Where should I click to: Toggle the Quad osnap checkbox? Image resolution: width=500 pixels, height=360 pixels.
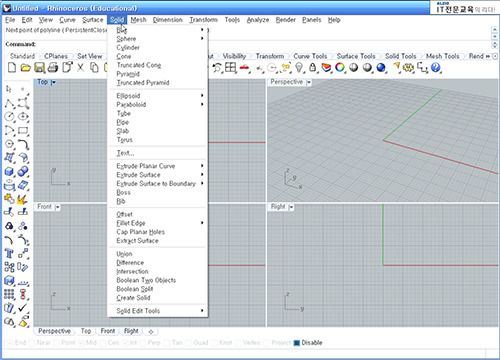pos(189,343)
